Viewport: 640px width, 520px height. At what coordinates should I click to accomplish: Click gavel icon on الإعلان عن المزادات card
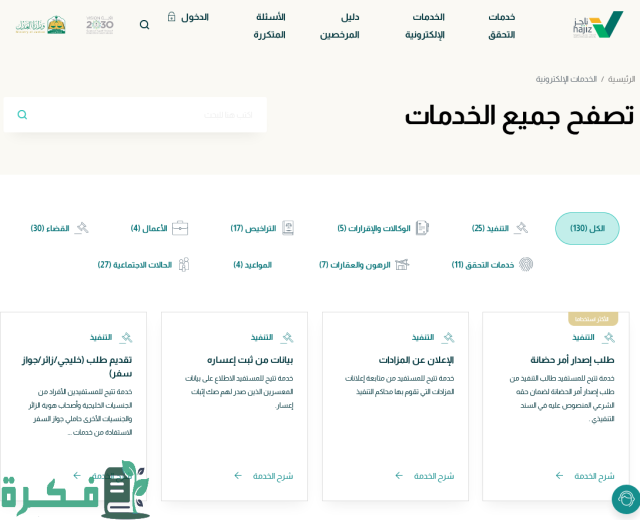pyautogui.click(x=448, y=338)
